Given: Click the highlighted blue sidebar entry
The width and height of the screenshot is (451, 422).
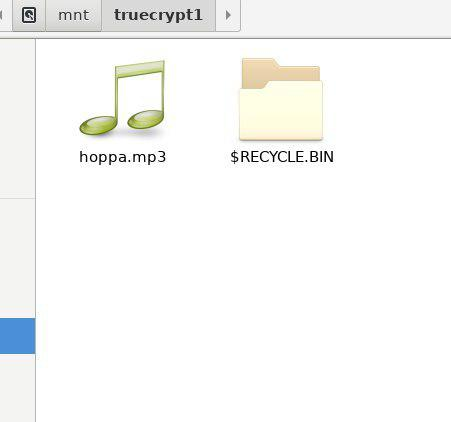Looking at the screenshot, I should click(17, 336).
